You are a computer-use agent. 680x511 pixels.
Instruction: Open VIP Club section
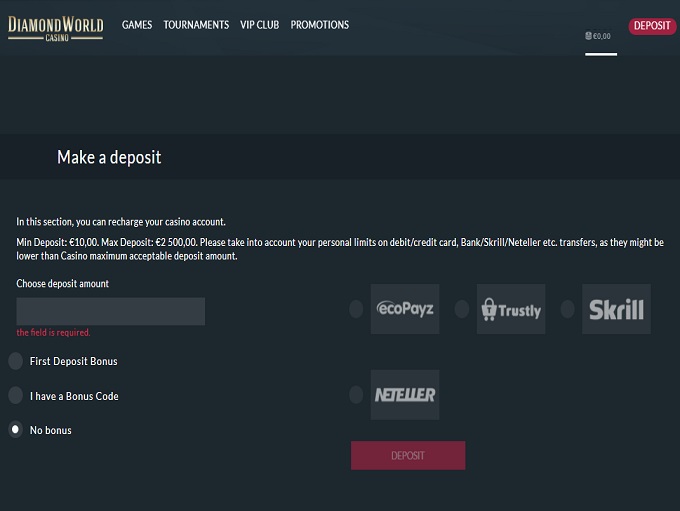click(x=260, y=25)
